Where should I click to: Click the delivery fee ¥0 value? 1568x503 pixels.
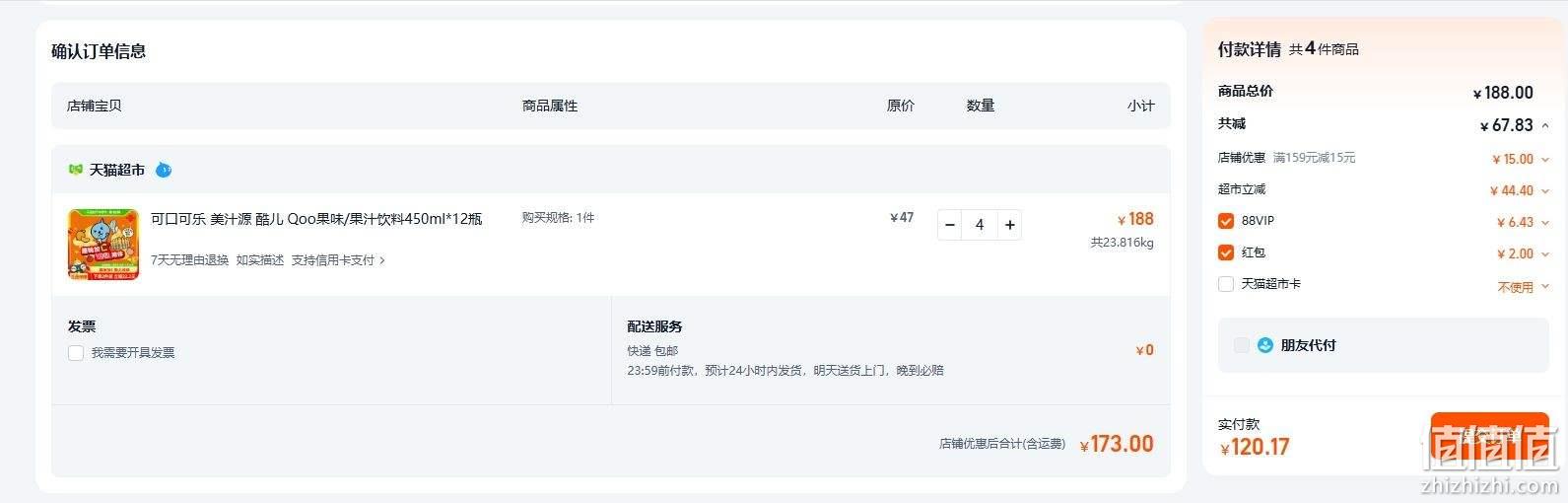click(1144, 350)
